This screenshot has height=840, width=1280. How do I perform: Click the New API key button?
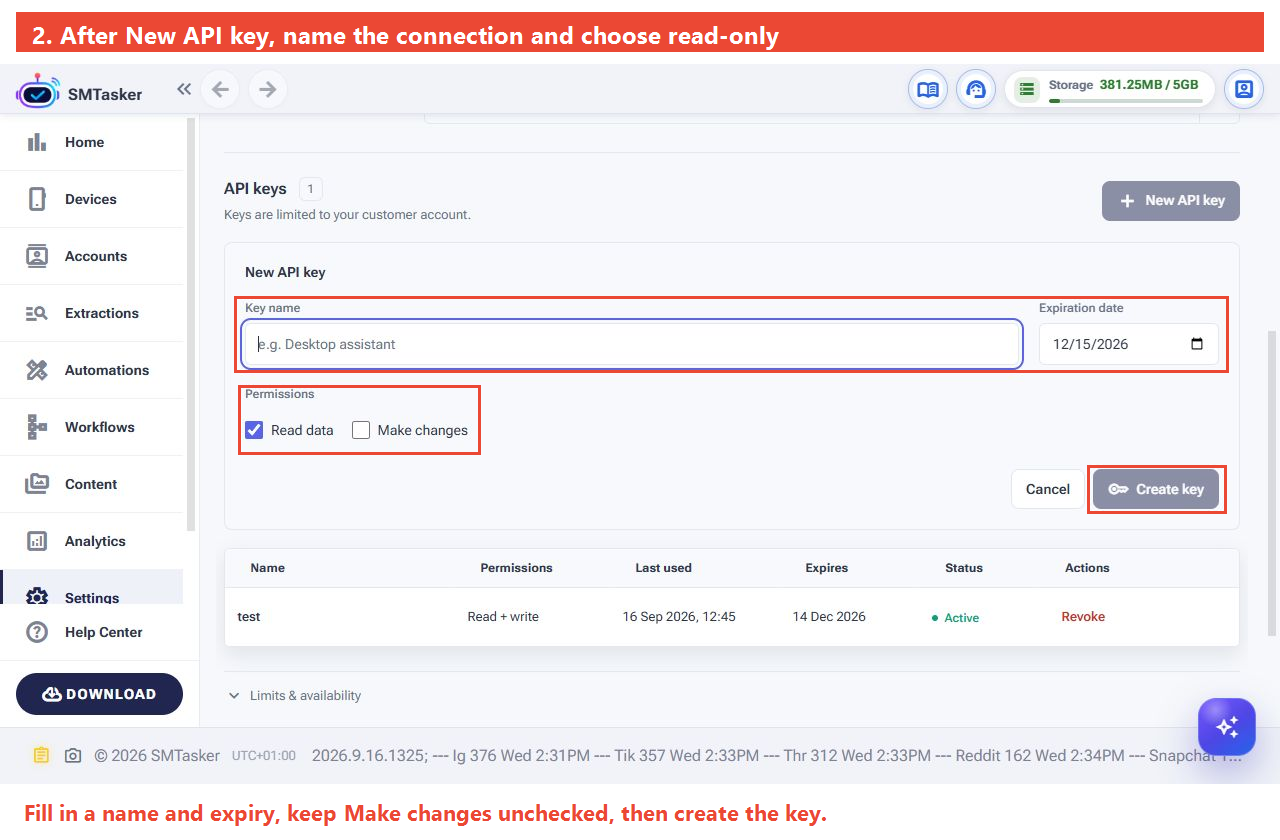click(x=1171, y=201)
